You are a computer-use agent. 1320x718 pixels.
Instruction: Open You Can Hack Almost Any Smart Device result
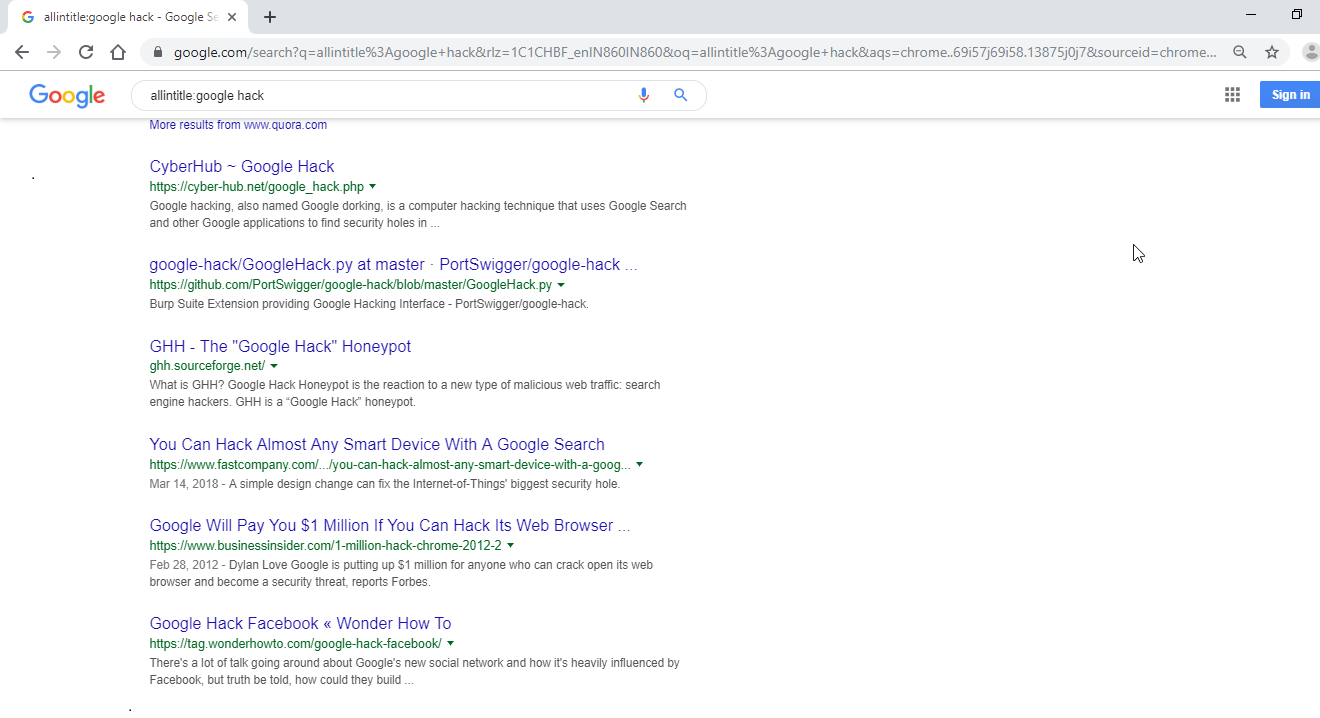[377, 444]
